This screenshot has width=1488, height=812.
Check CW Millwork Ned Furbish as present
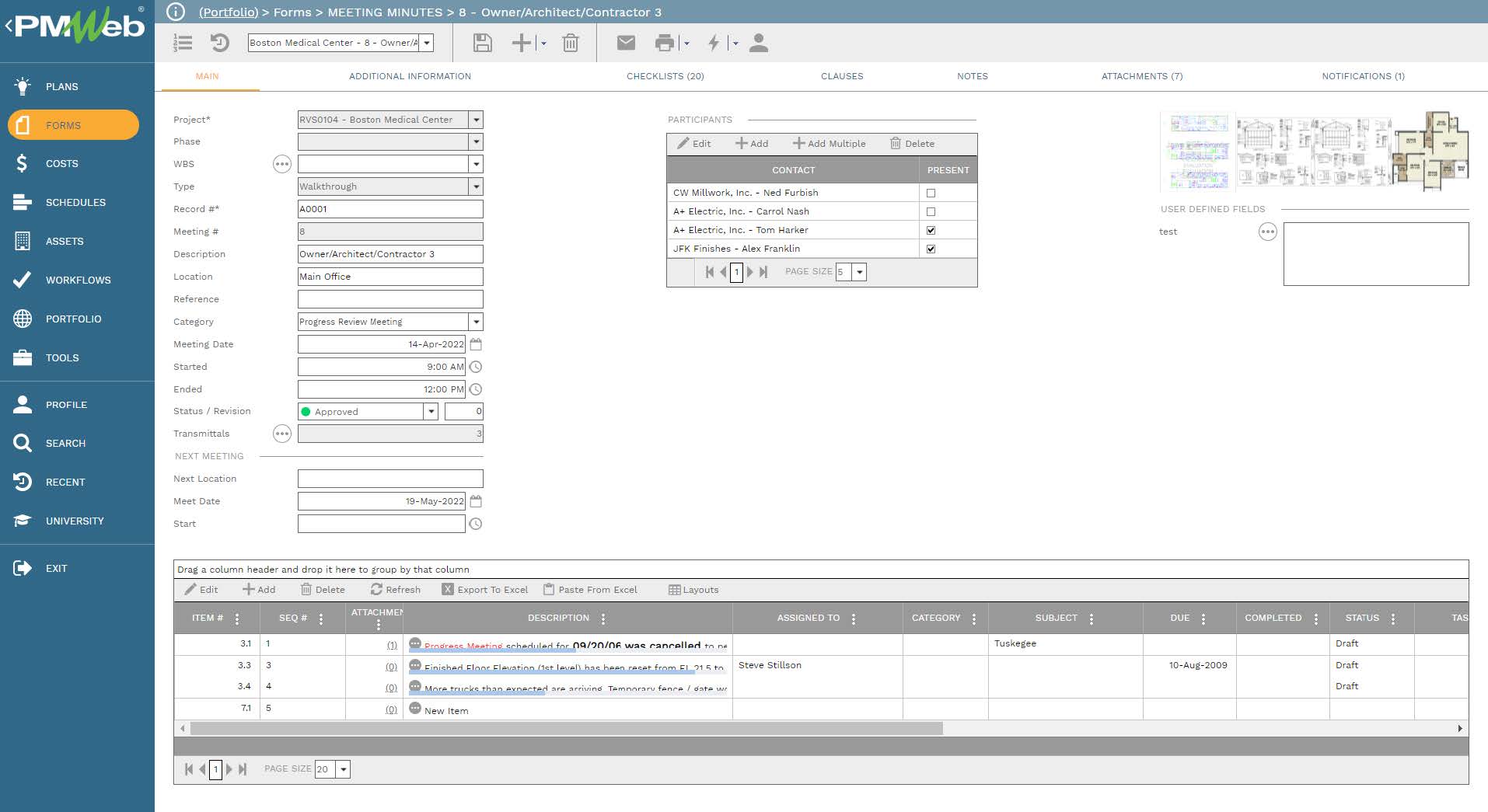point(931,193)
